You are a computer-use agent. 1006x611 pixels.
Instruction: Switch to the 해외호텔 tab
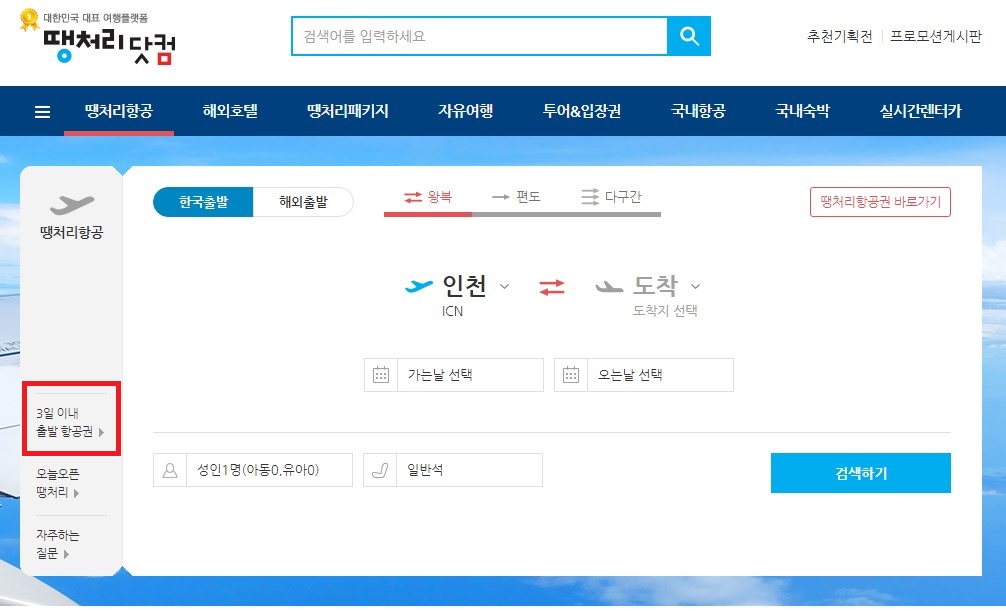point(232,111)
